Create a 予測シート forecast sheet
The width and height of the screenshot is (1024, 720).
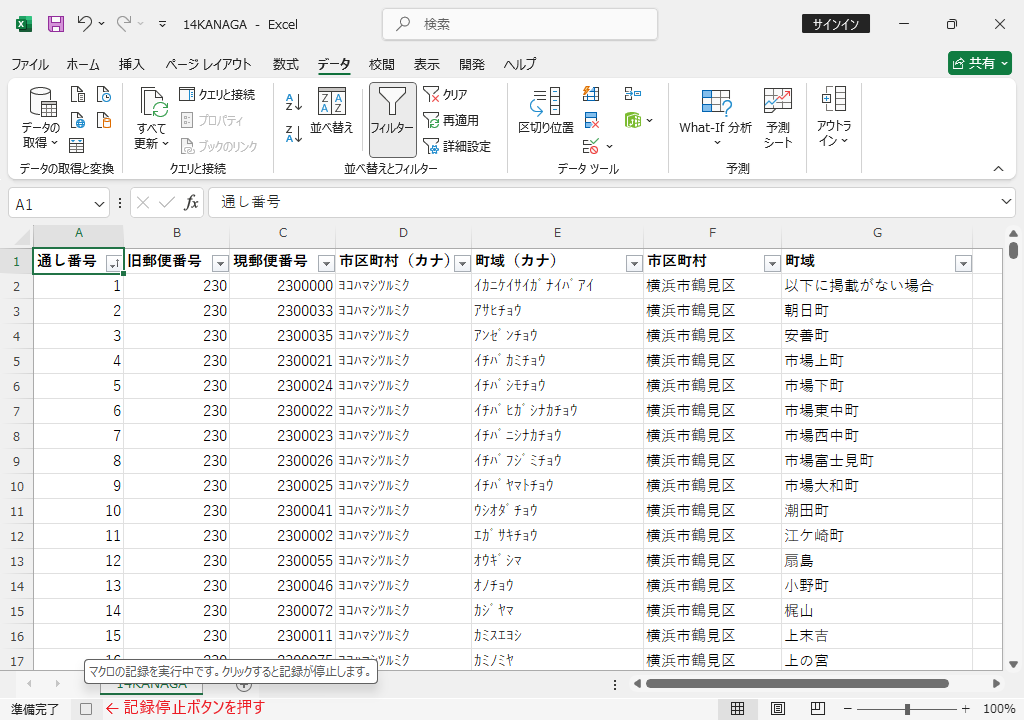(778, 118)
